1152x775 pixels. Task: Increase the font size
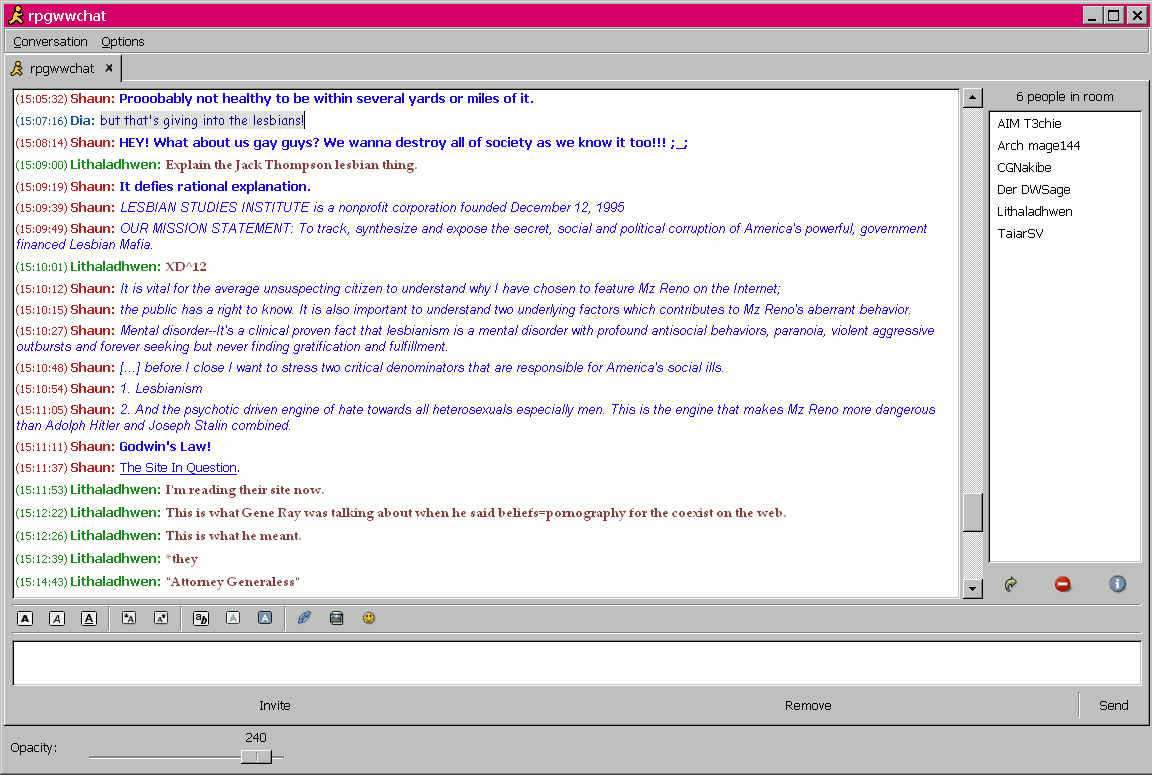[x=129, y=619]
